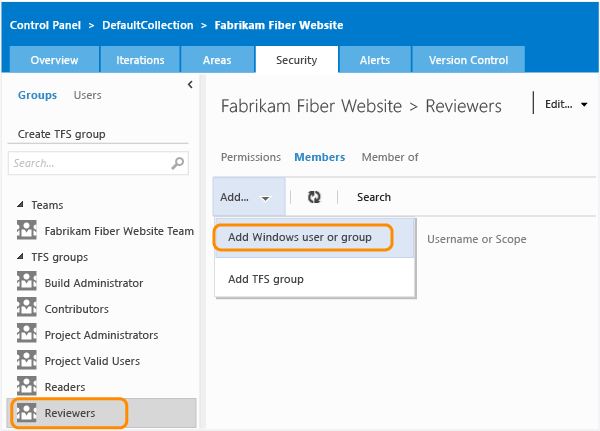Collapse the Teams tree section
600x431 pixels.
pyautogui.click(x=20, y=204)
